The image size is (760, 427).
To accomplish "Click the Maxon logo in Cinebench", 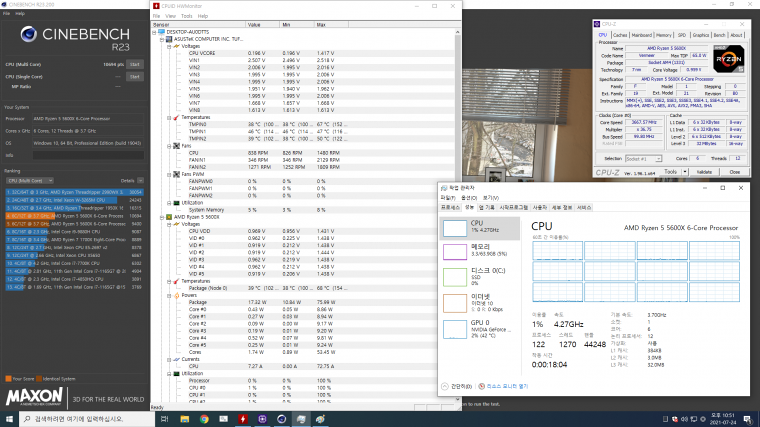I will click(x=34, y=397).
